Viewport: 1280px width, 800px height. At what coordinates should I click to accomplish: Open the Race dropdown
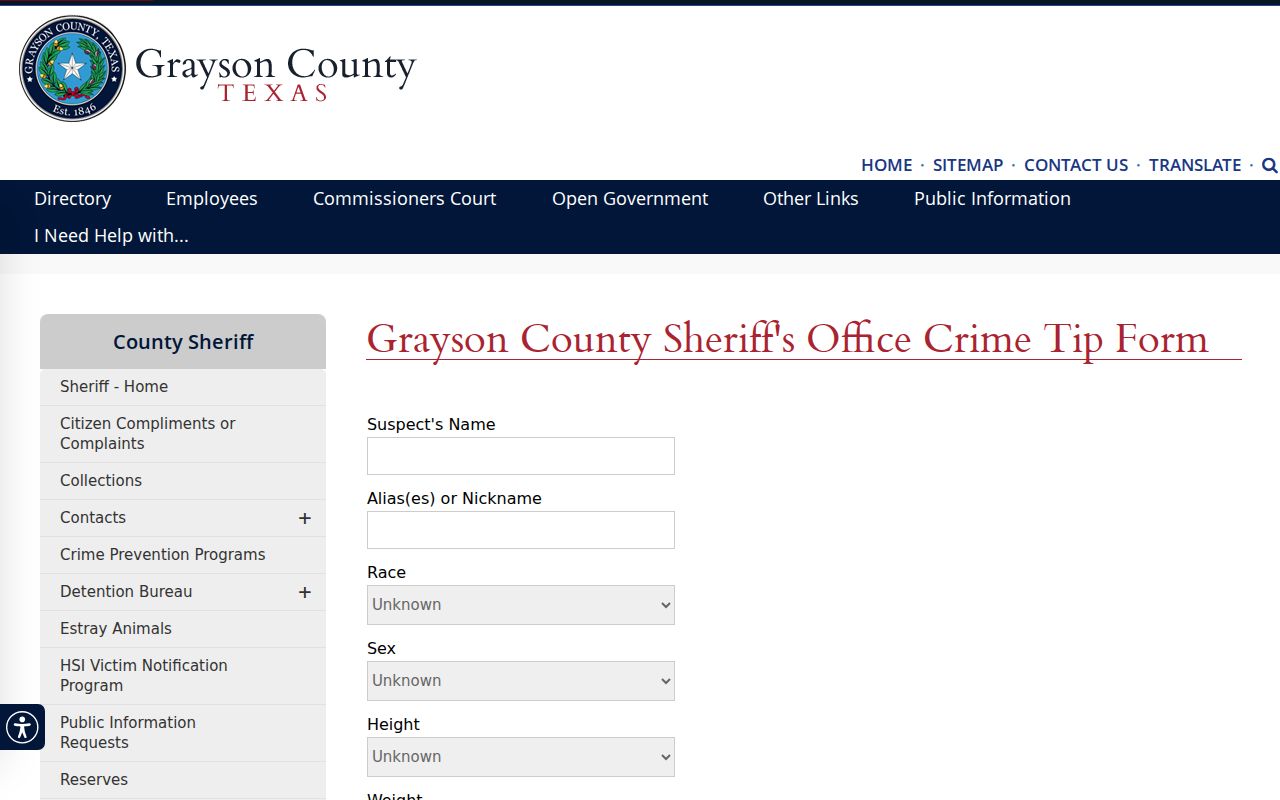(x=521, y=605)
